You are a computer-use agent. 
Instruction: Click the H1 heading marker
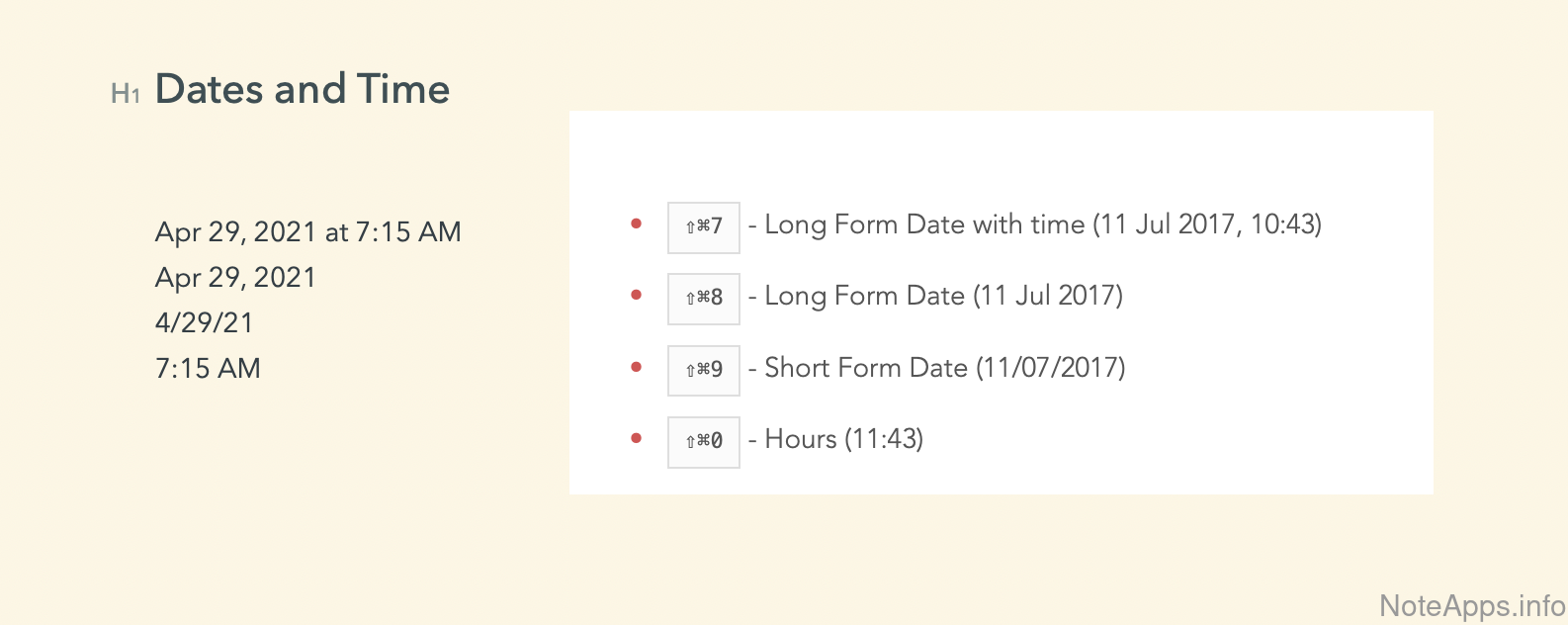[125, 94]
